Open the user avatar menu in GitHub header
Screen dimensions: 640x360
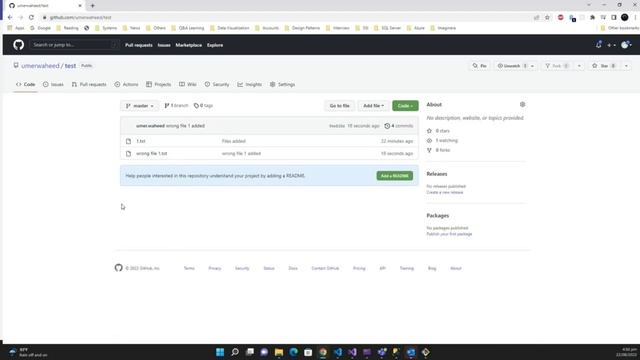click(626, 45)
